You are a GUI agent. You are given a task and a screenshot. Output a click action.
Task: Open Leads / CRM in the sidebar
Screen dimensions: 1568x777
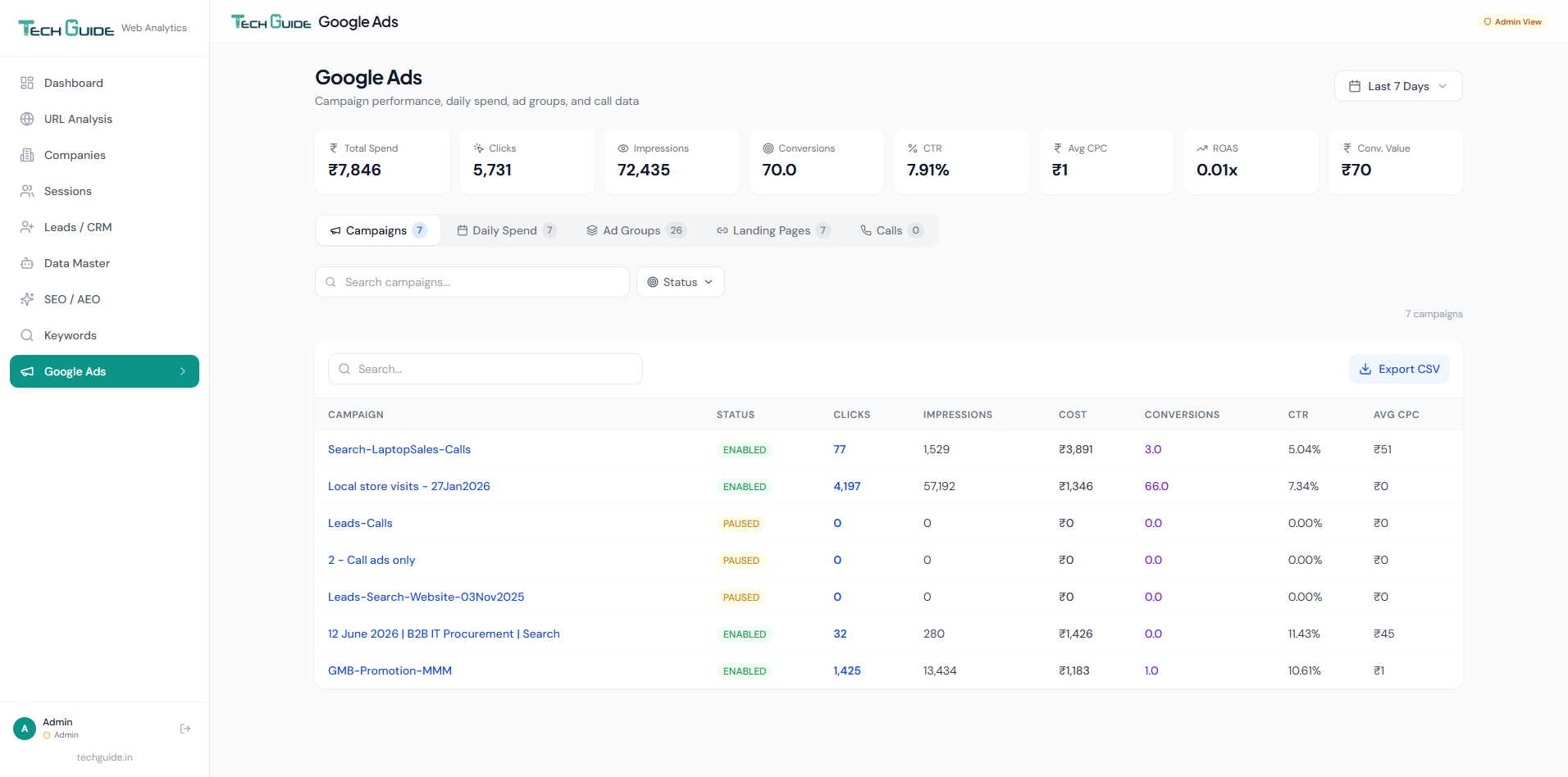pos(104,227)
